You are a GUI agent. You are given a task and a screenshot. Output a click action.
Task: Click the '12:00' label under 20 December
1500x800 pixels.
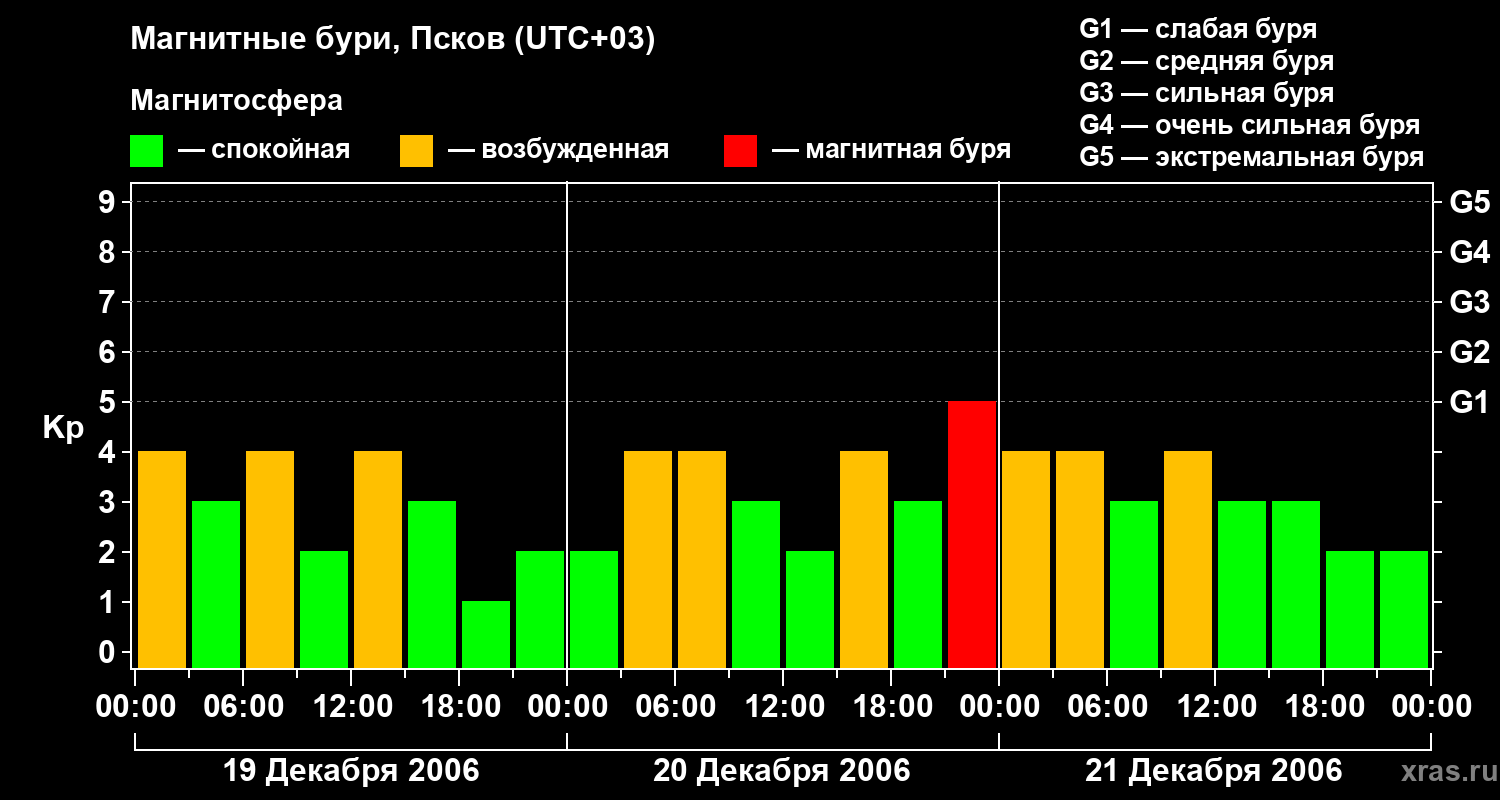click(783, 707)
